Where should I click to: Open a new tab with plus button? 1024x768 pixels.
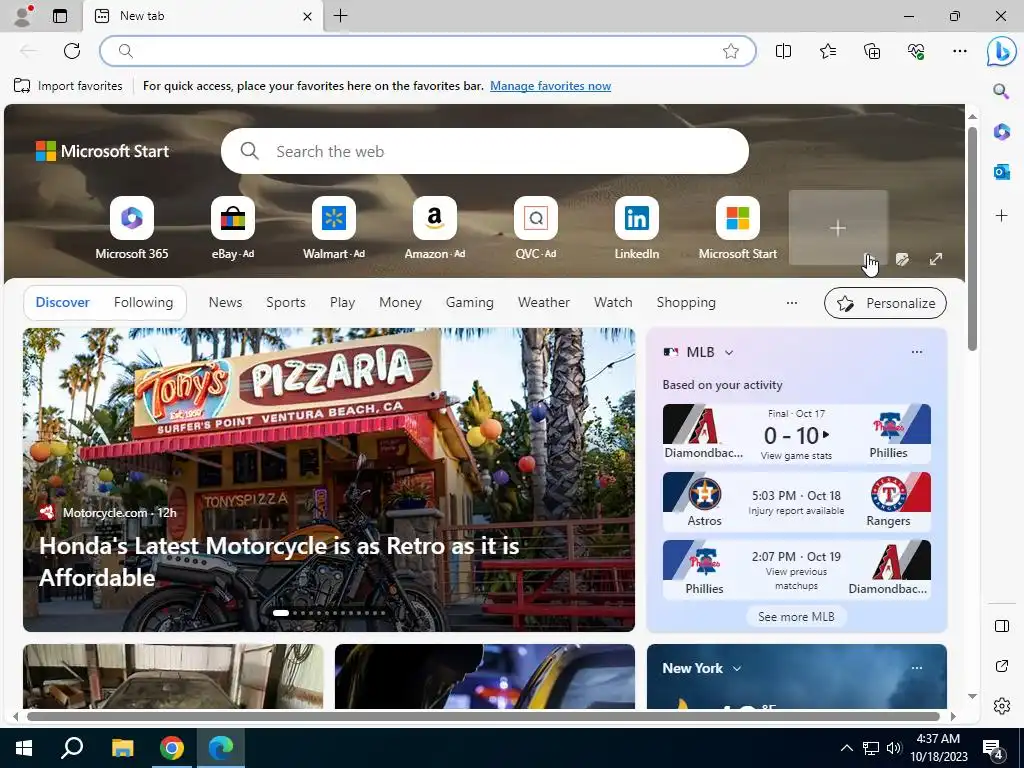[341, 16]
